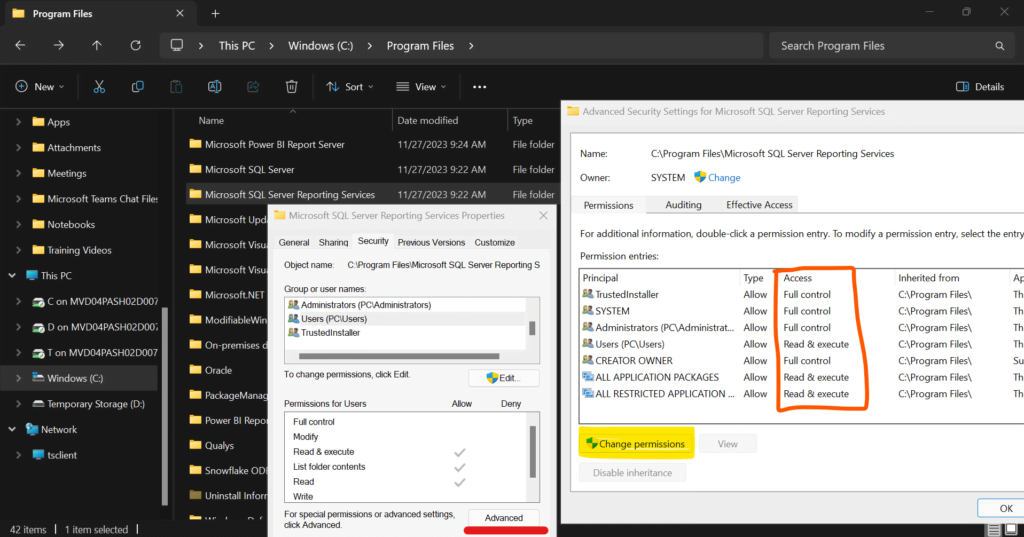The image size is (1024, 537).
Task: Open Temporary Storage (D:) in sidebar
Action: click(95, 404)
